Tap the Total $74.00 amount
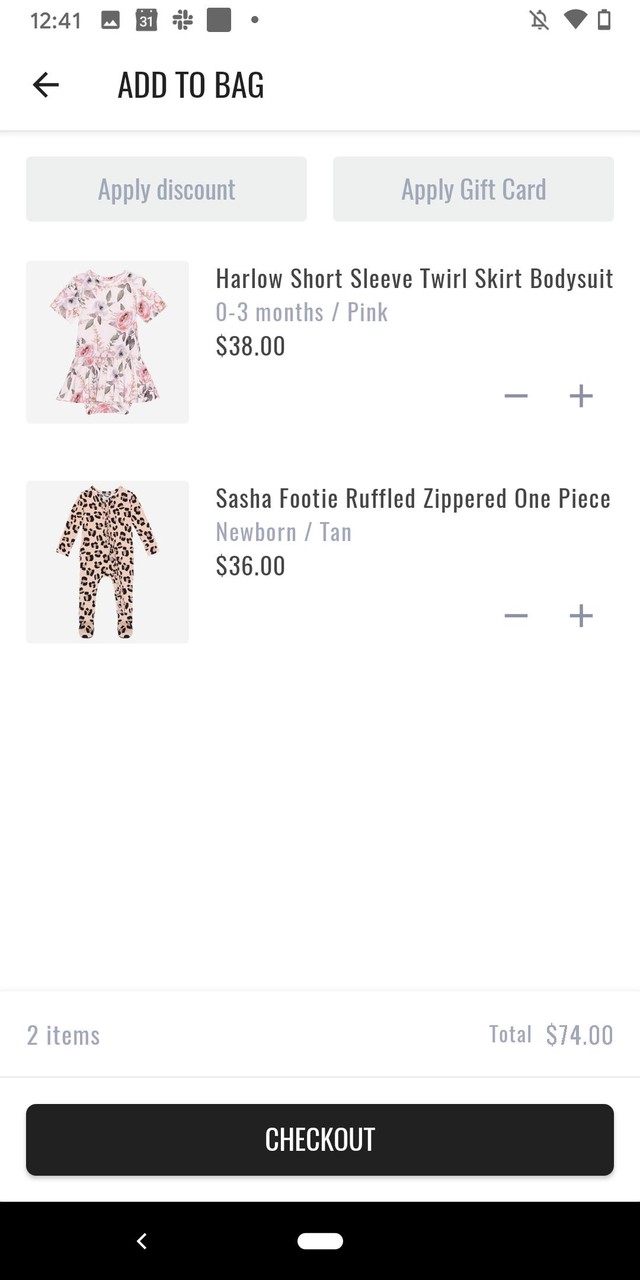This screenshot has height=1280, width=640. pos(579,1035)
